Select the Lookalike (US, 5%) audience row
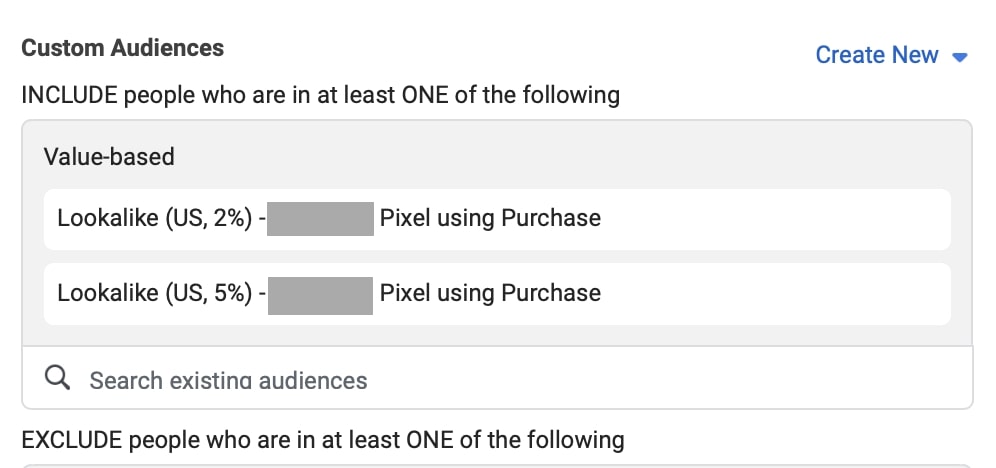 (x=497, y=293)
